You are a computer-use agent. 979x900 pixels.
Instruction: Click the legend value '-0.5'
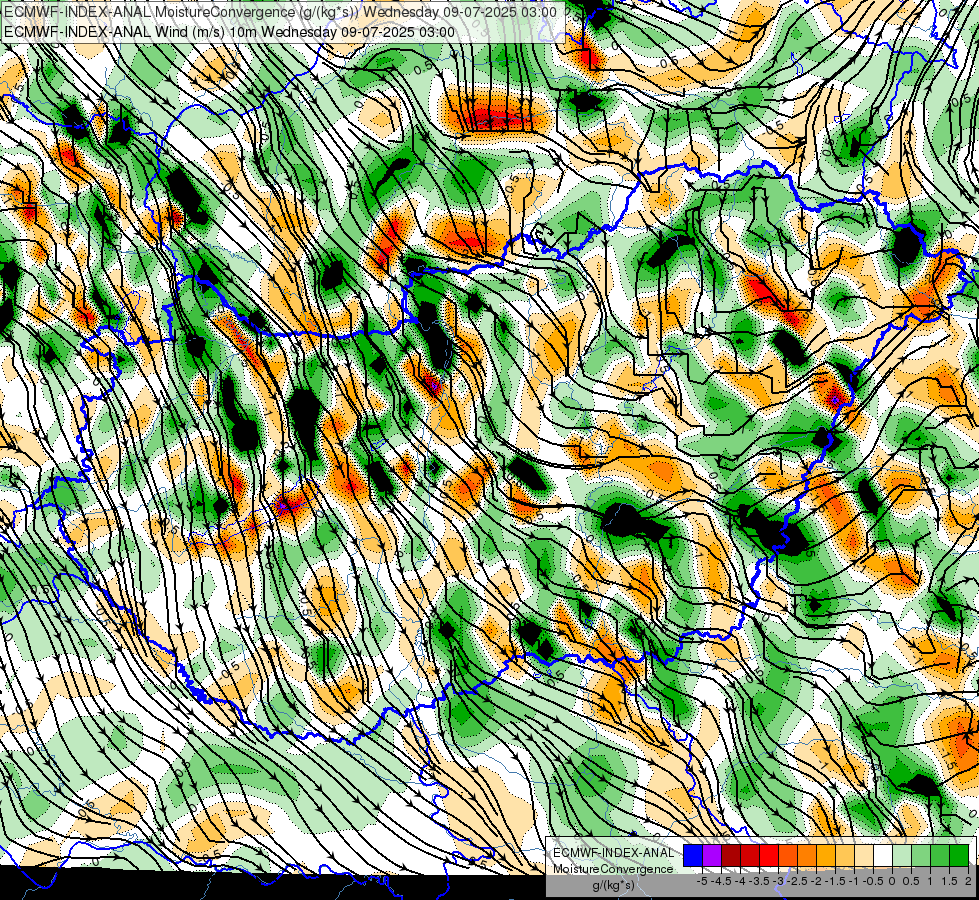pos(873,881)
